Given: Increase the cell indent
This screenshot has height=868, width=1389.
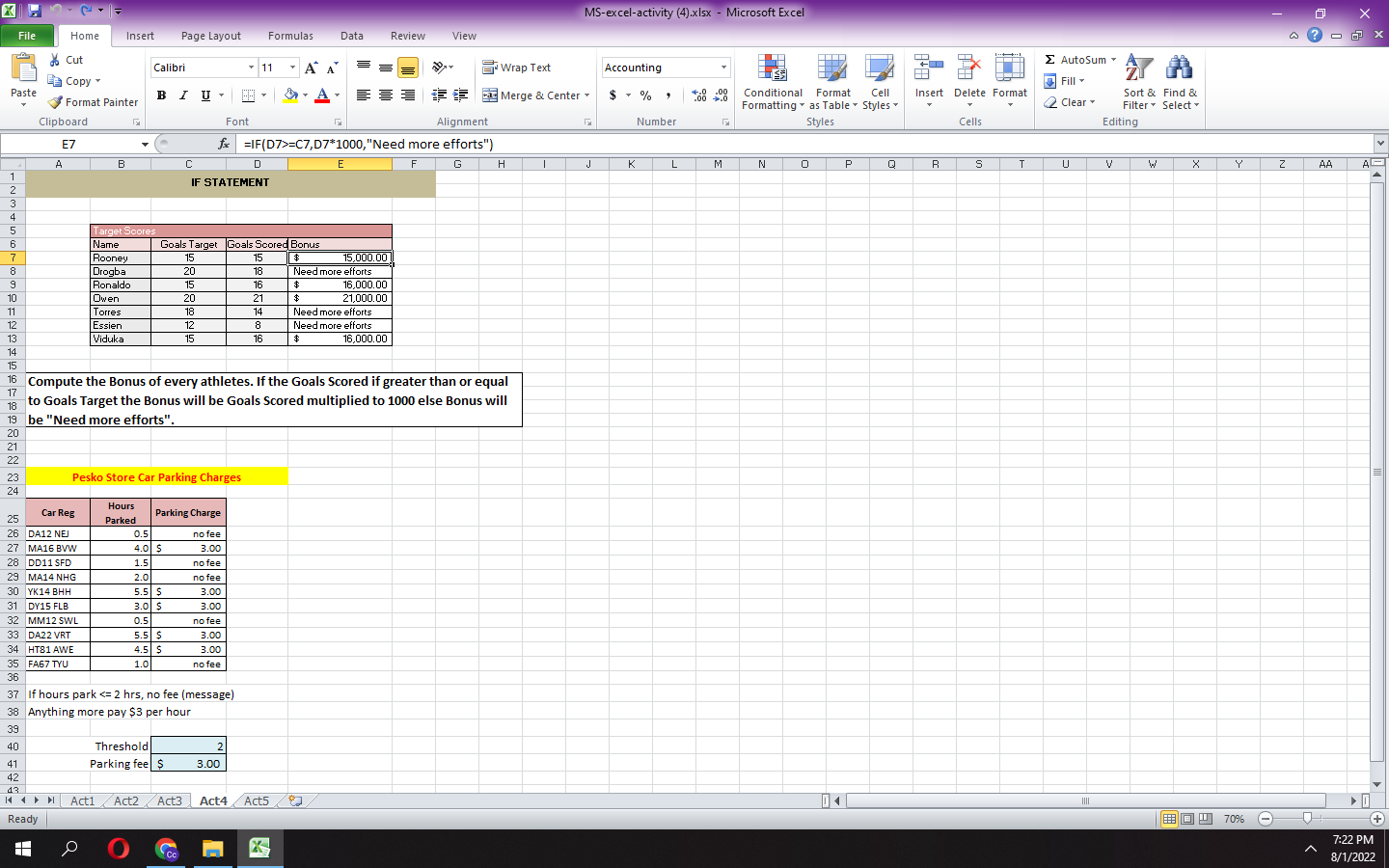Looking at the screenshot, I should 461,95.
